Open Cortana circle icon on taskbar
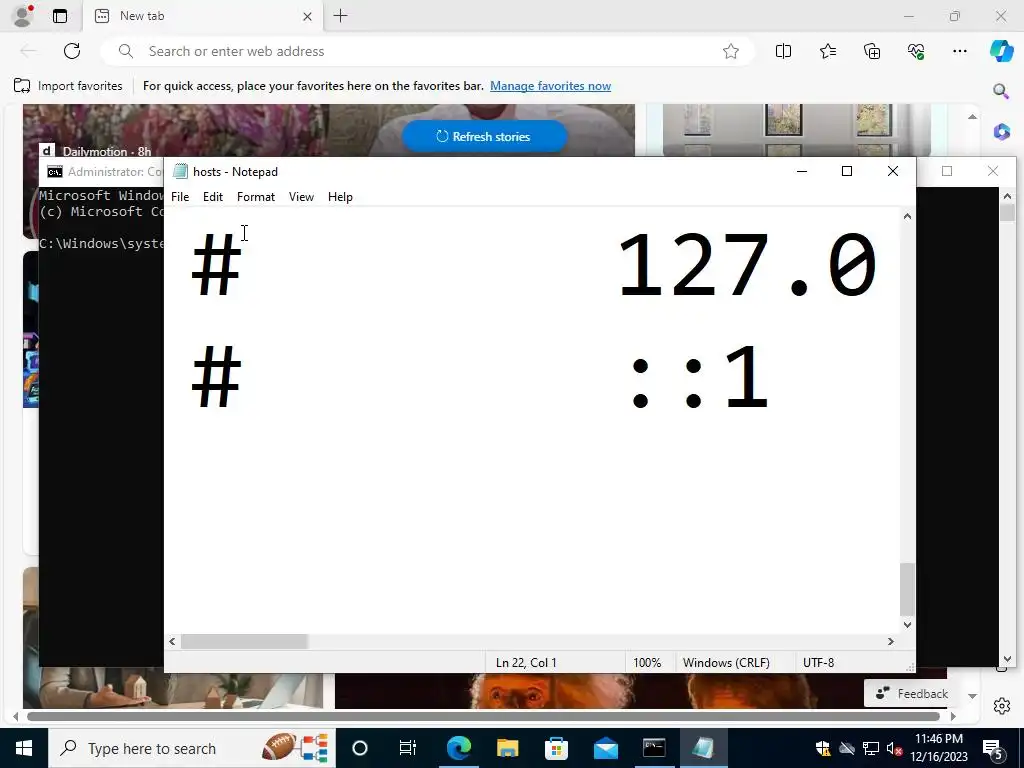 click(x=359, y=748)
